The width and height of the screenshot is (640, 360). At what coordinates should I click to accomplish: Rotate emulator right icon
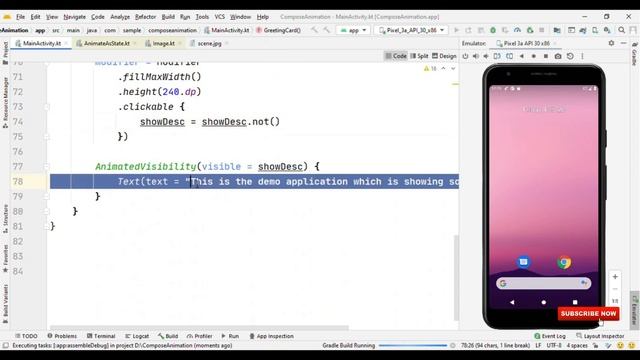[509, 56]
